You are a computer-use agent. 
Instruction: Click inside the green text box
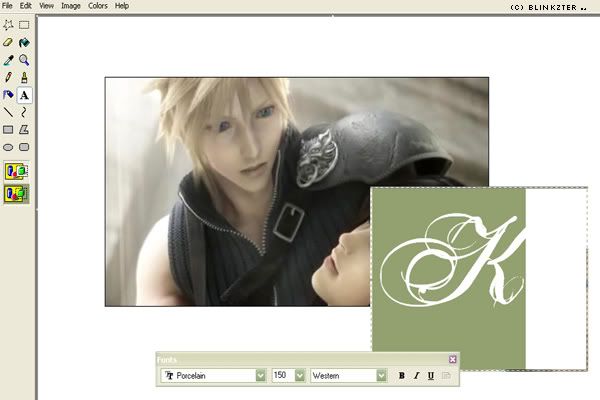point(448,279)
